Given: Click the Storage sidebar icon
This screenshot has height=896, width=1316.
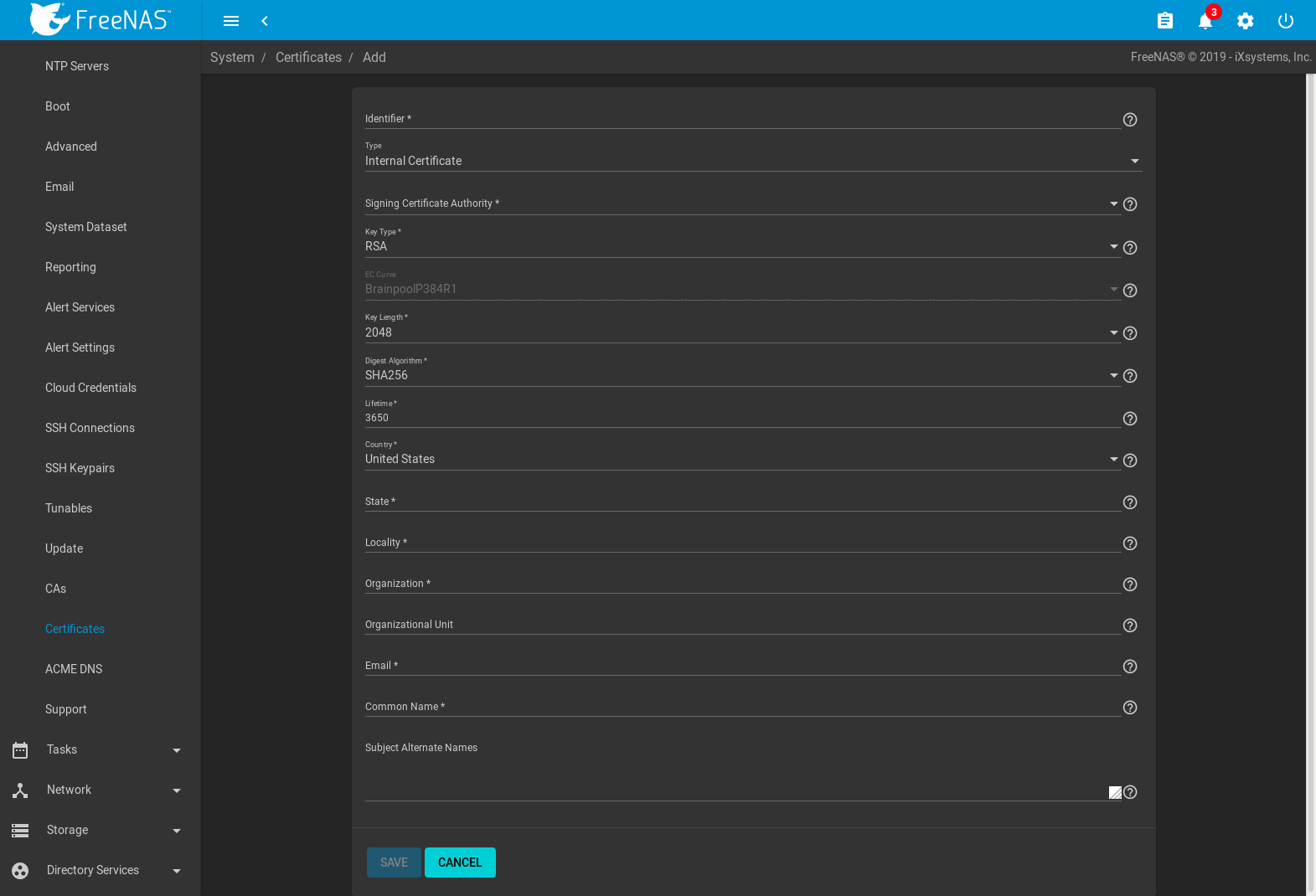Looking at the screenshot, I should point(20,830).
